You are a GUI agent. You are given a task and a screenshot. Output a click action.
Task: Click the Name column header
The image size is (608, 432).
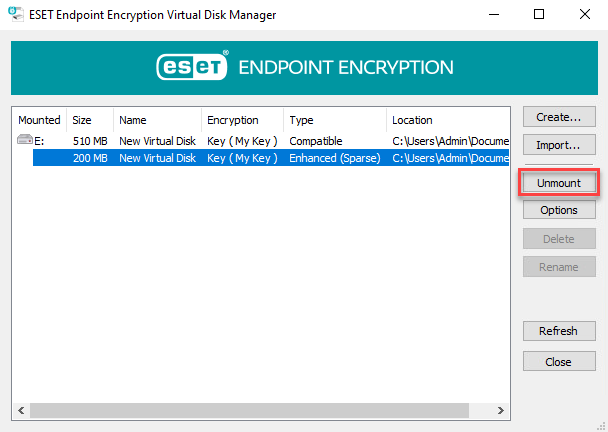[x=157, y=120]
